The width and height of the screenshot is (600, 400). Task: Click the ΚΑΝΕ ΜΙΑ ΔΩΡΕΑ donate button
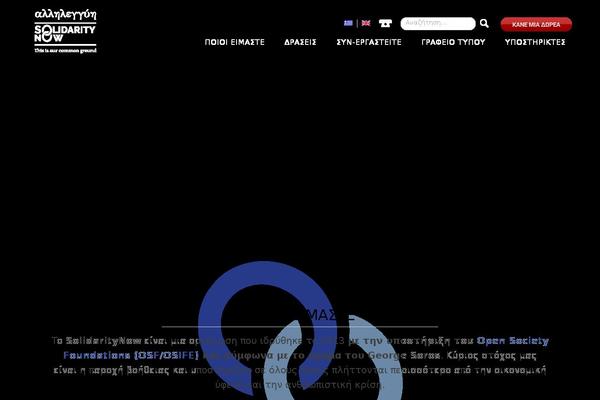(x=536, y=24)
